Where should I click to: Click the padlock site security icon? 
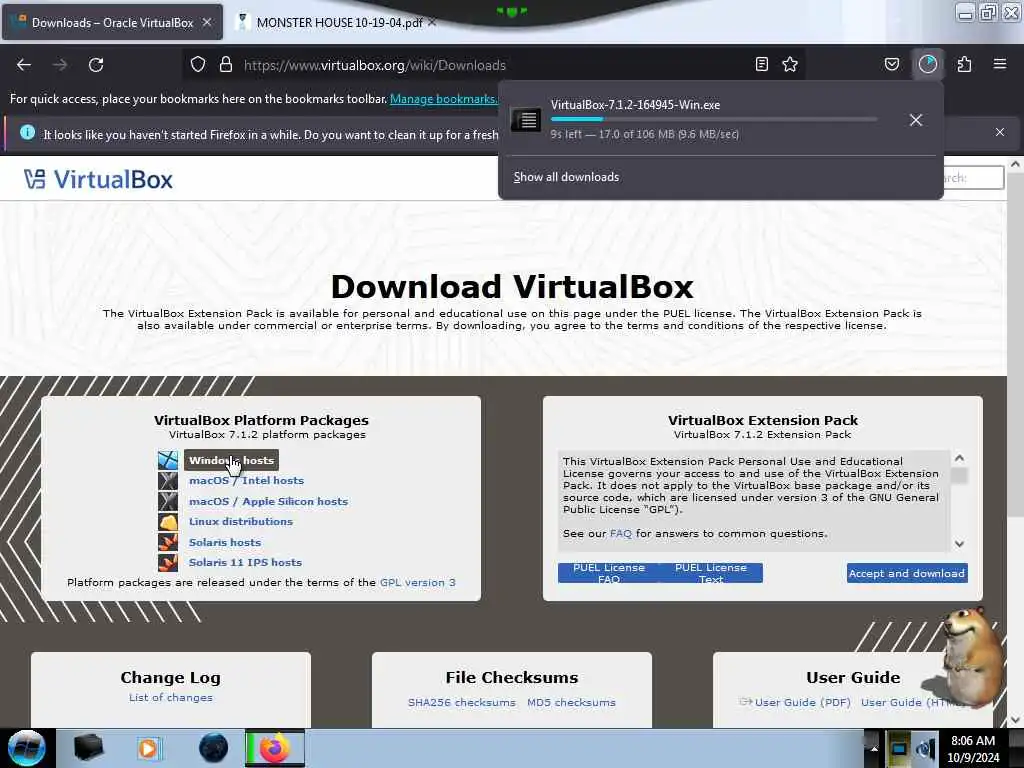(x=226, y=65)
